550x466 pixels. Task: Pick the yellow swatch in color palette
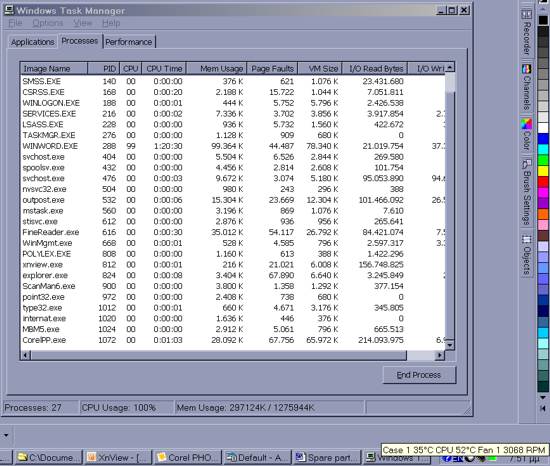543,171
